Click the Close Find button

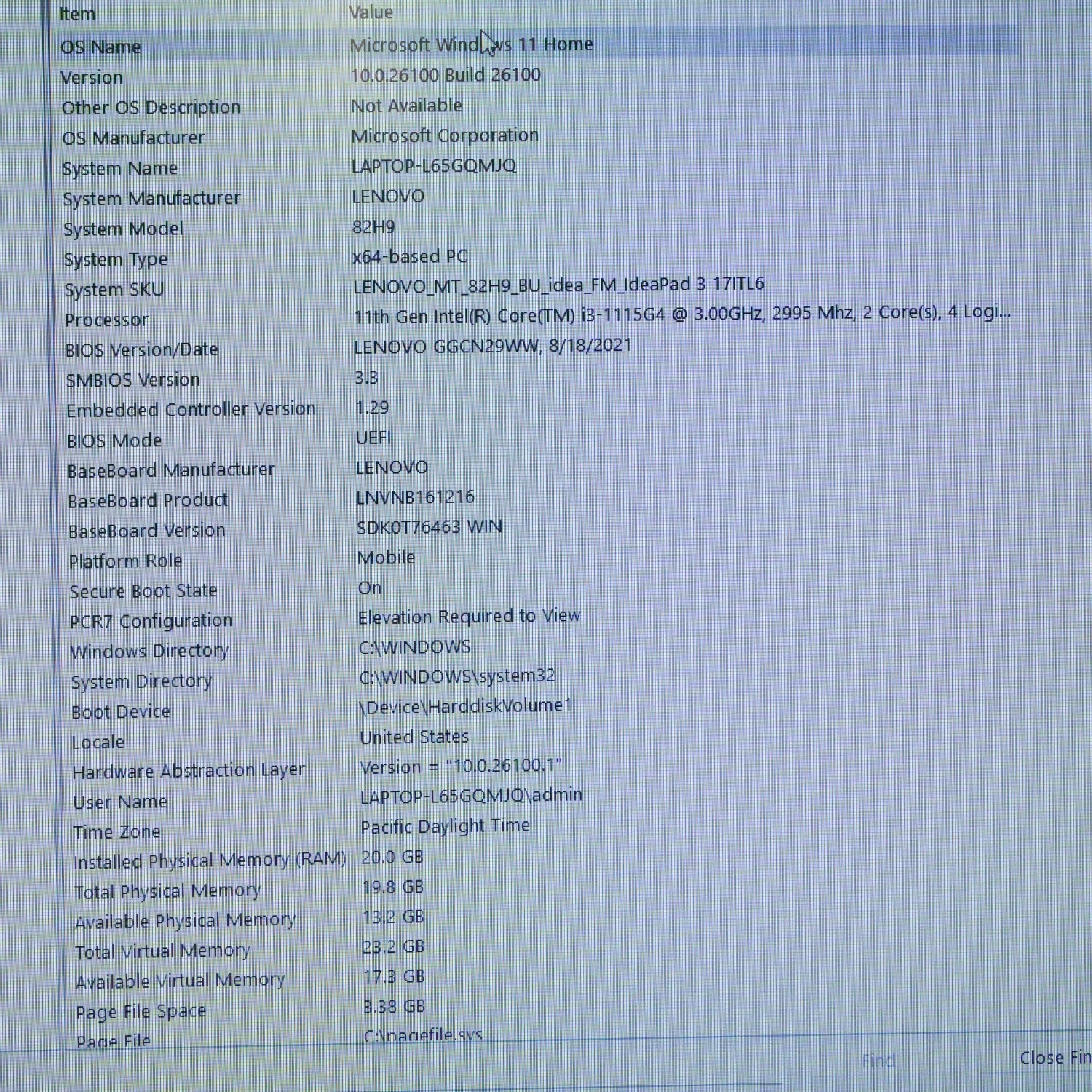tap(1055, 1058)
